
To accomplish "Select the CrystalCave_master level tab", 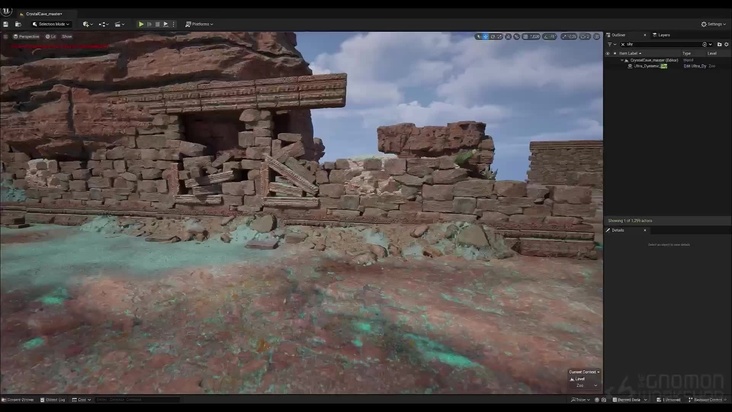I will tap(46, 14).
